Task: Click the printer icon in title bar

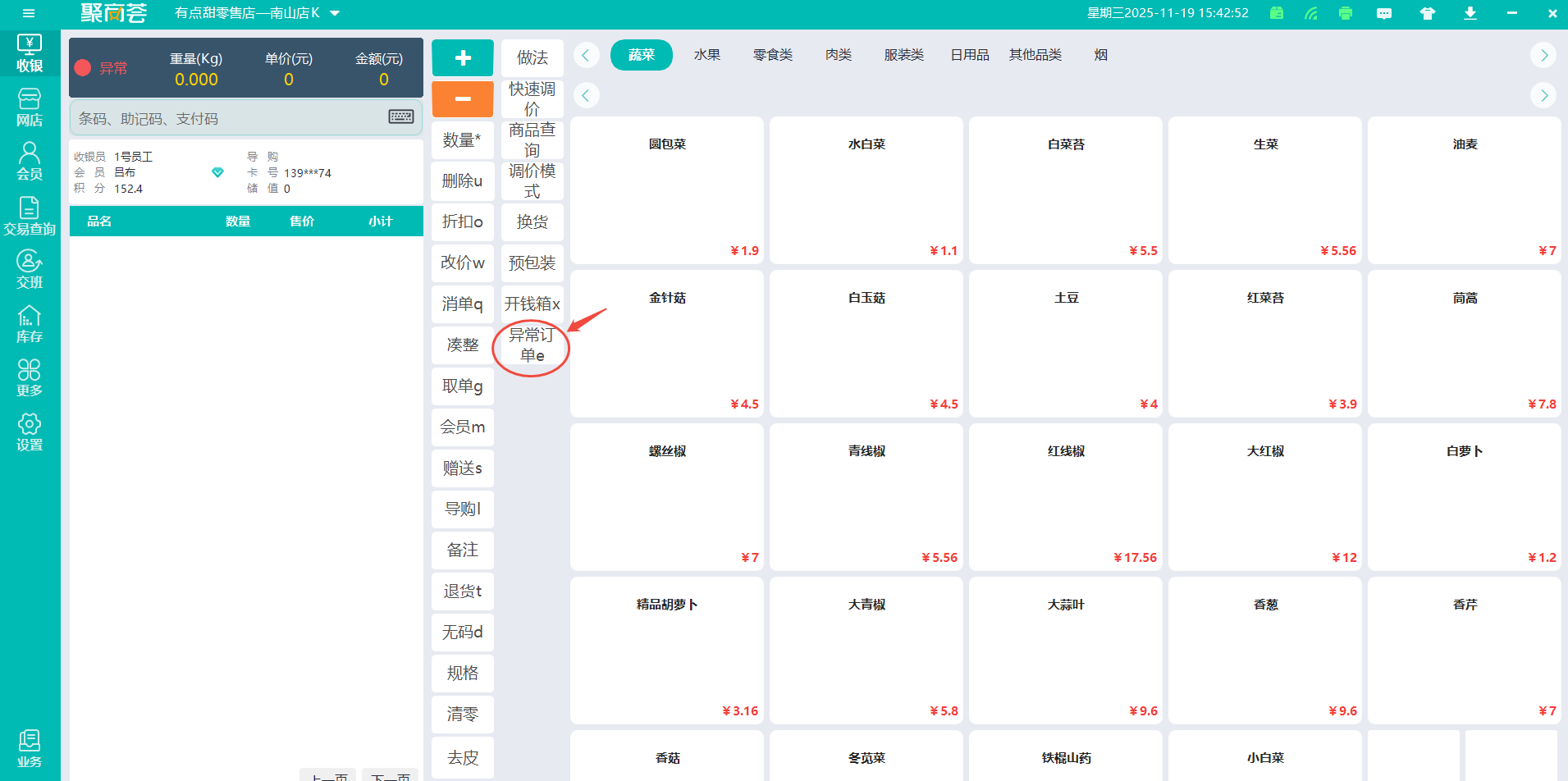Action: [1346, 13]
